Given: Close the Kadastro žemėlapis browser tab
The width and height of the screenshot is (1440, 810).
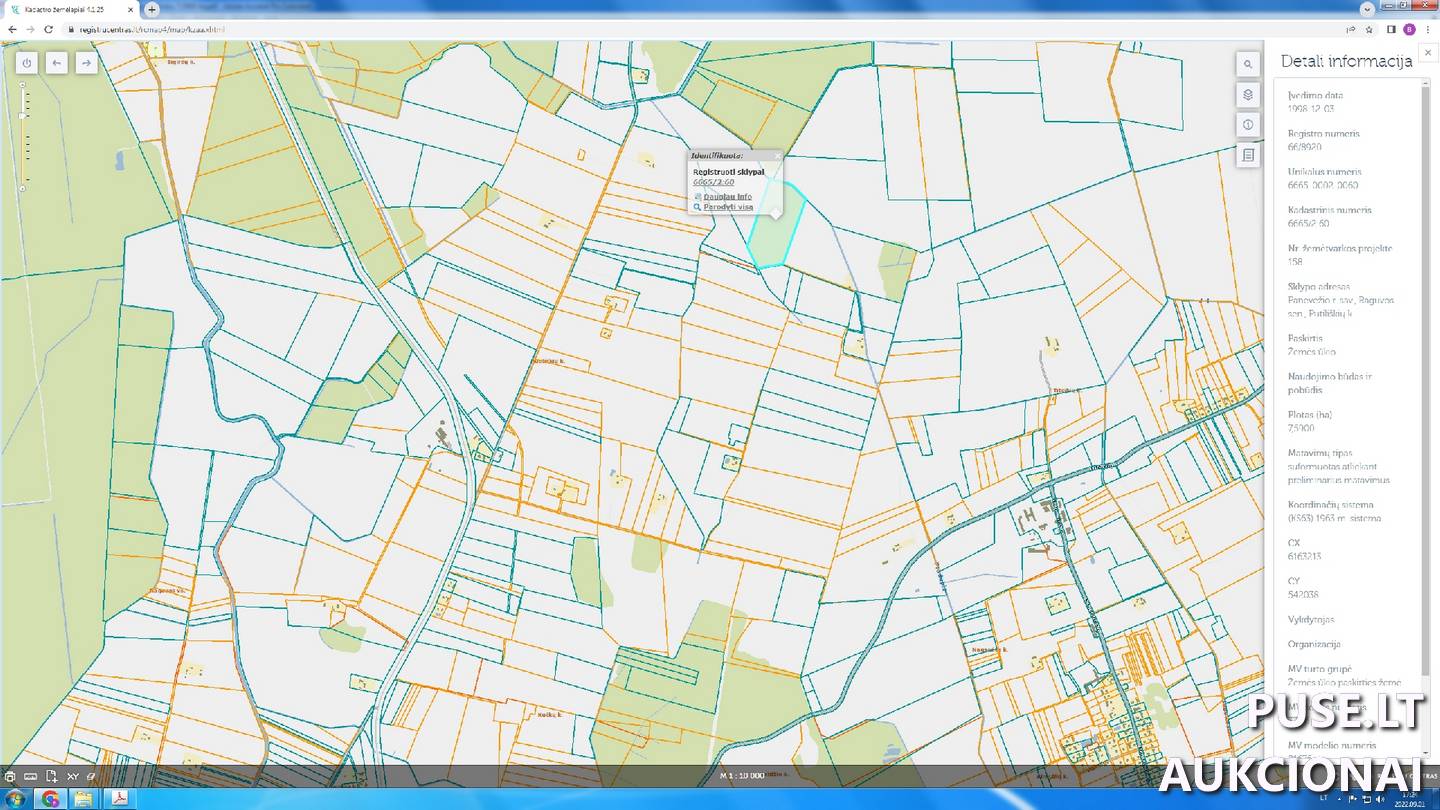Looking at the screenshot, I should (x=130, y=9).
